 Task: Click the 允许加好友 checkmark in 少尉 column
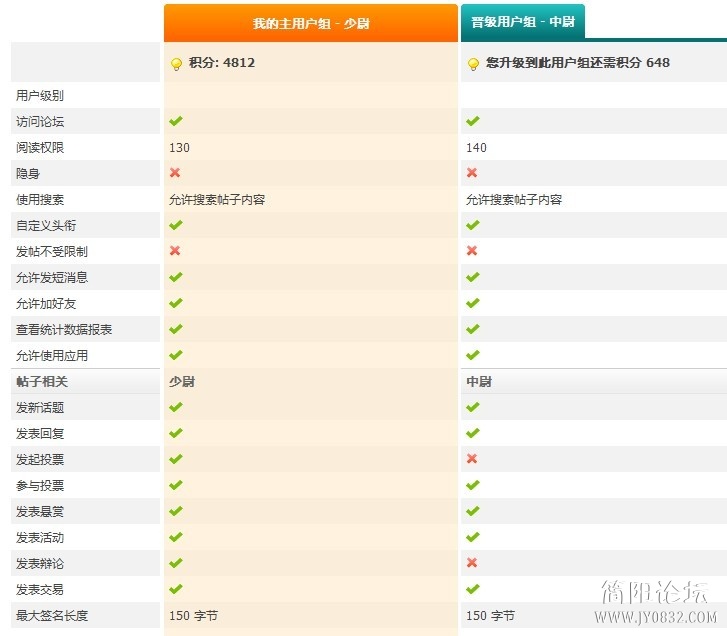[x=176, y=303]
